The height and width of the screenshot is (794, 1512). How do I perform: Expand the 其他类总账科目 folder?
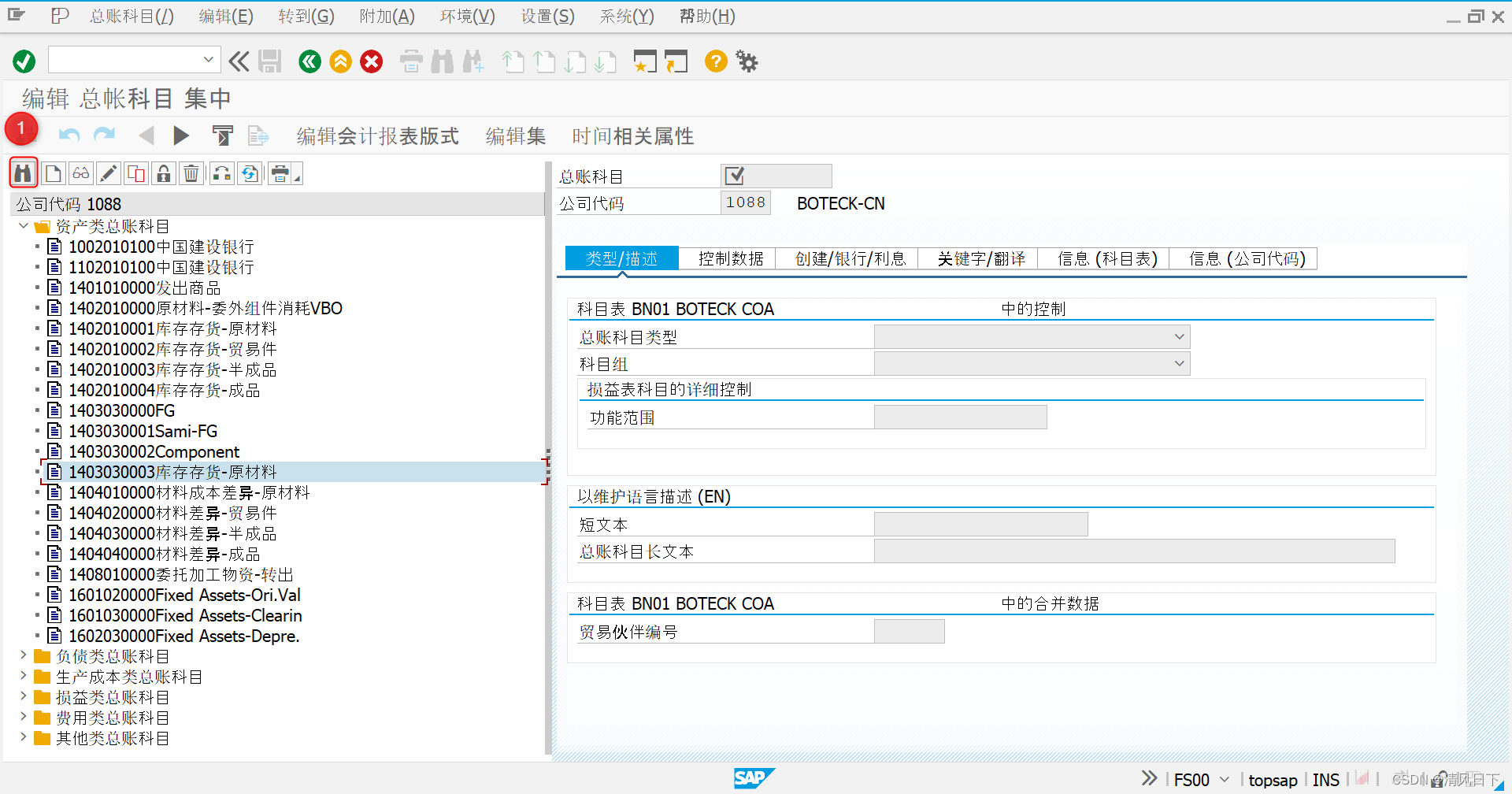tap(23, 737)
